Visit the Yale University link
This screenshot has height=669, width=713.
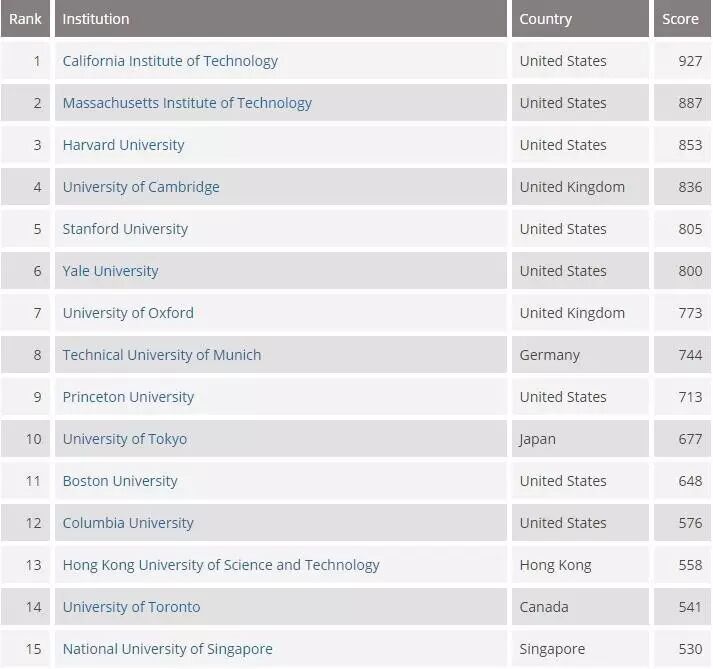[110, 271]
